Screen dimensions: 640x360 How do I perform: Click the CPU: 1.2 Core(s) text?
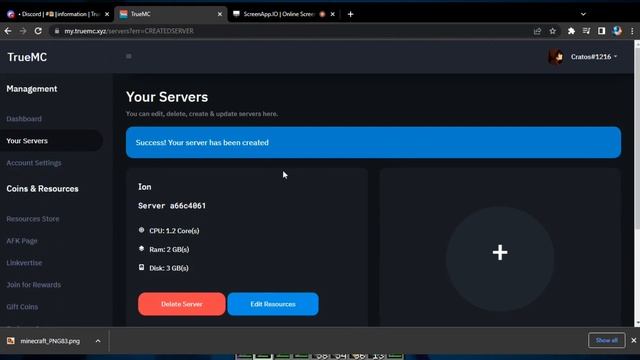[x=174, y=231]
